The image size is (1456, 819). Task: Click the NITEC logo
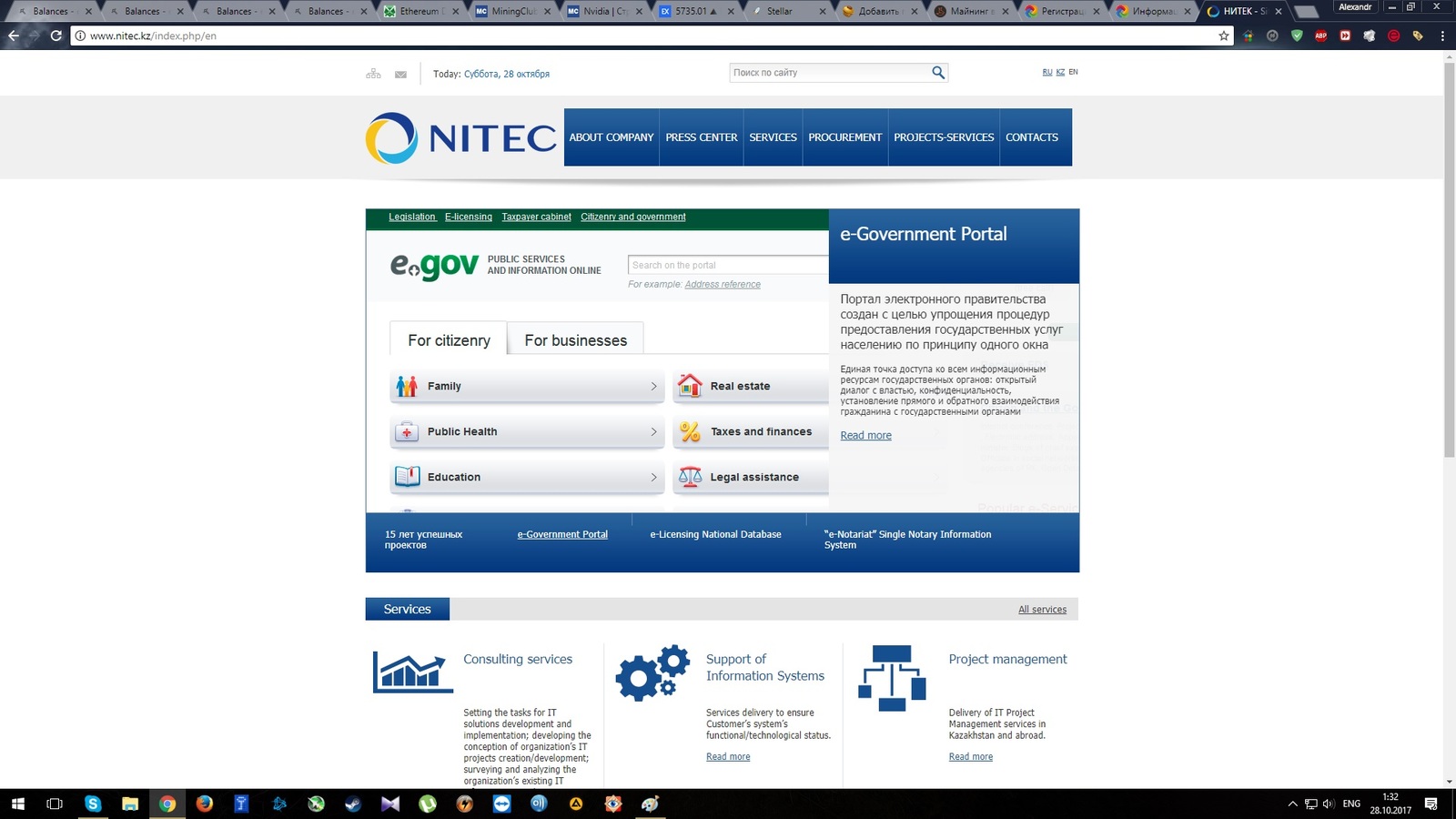point(460,137)
